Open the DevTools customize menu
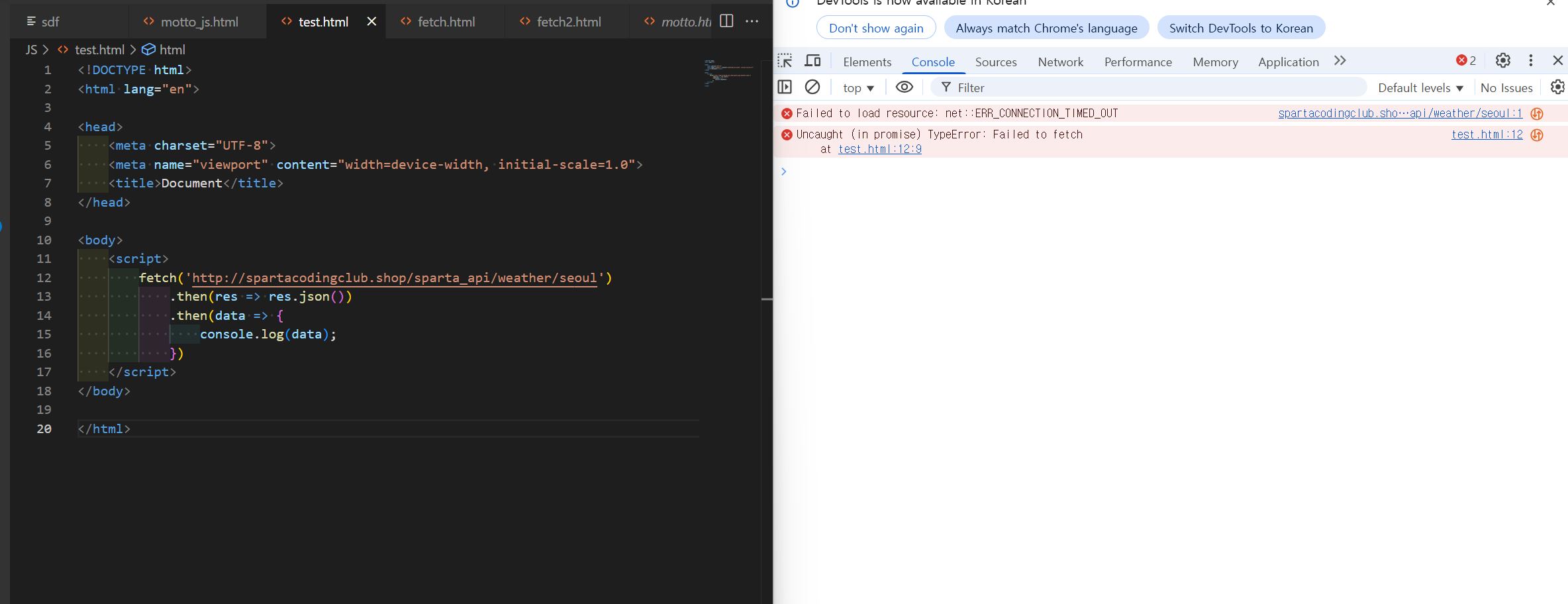Viewport: 1568px width, 604px height. coord(1531,61)
